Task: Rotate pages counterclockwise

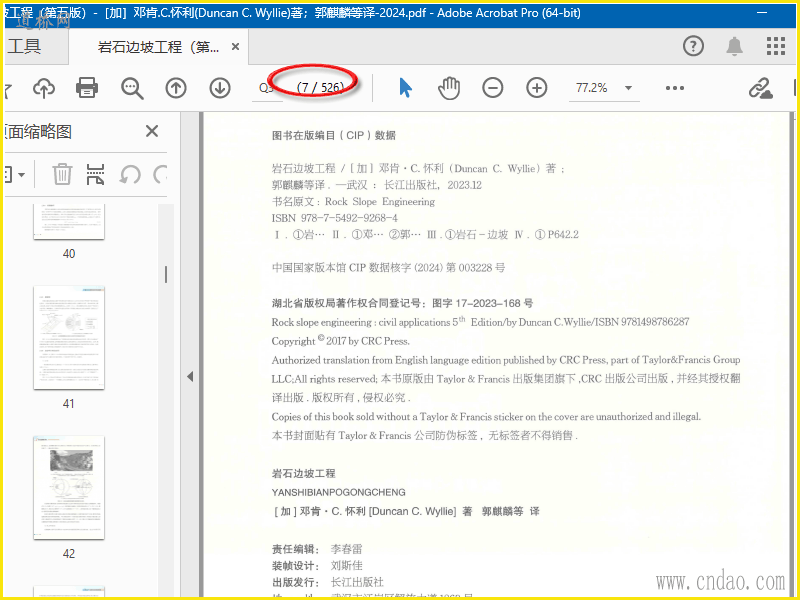Action: pyautogui.click(x=130, y=174)
